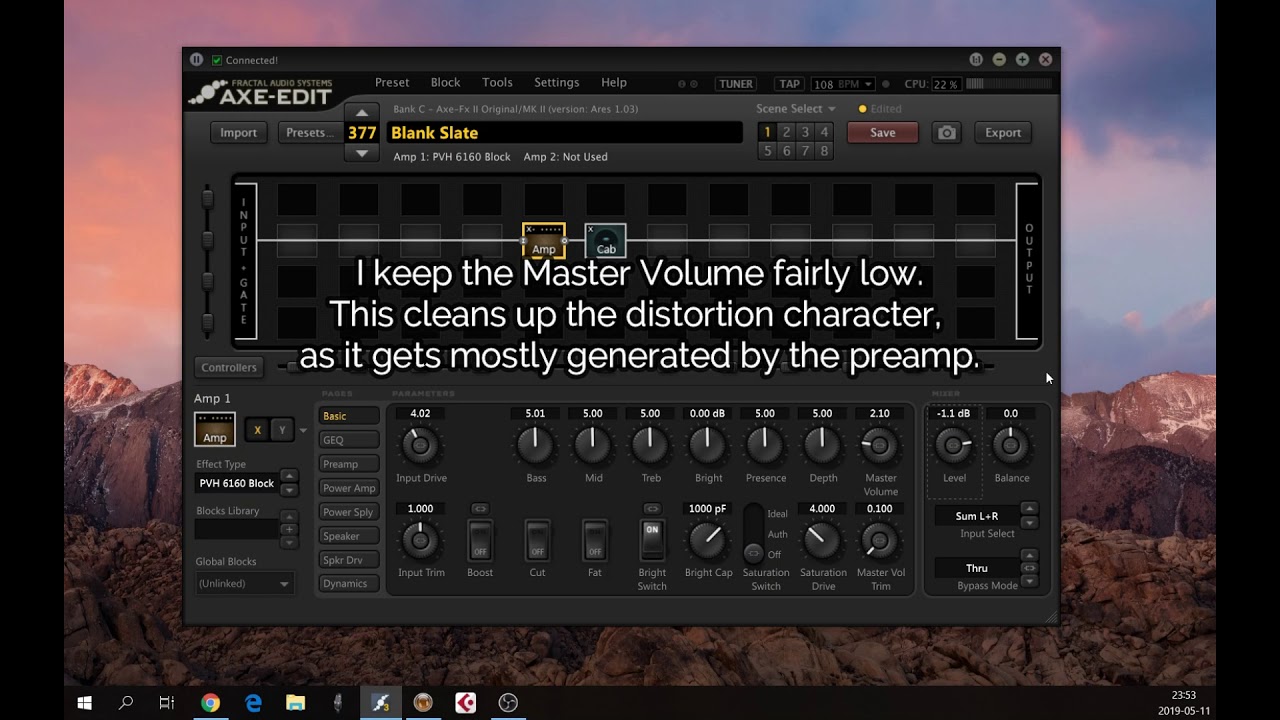Image resolution: width=1280 pixels, height=720 pixels.
Task: Click the Bright Cap knob
Action: (x=707, y=540)
